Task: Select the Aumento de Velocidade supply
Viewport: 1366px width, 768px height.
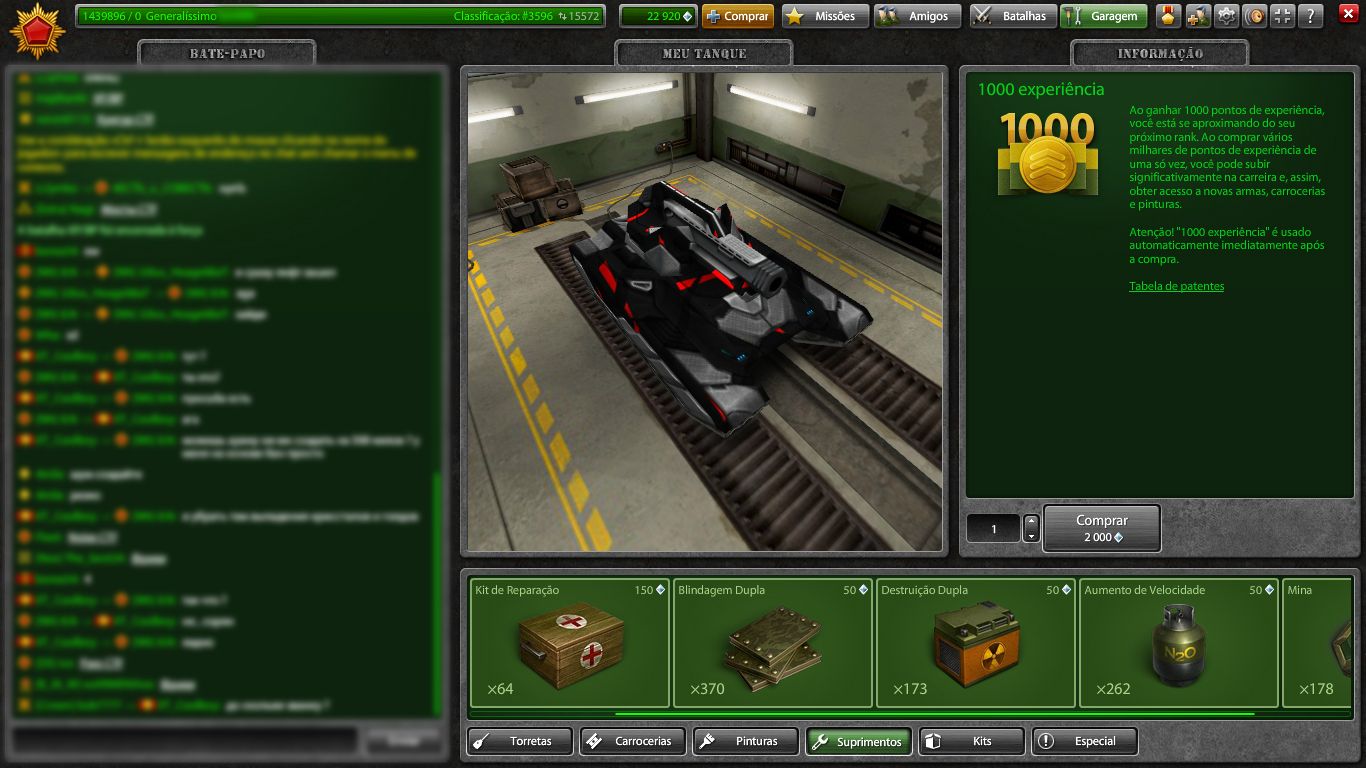Action: click(1178, 643)
